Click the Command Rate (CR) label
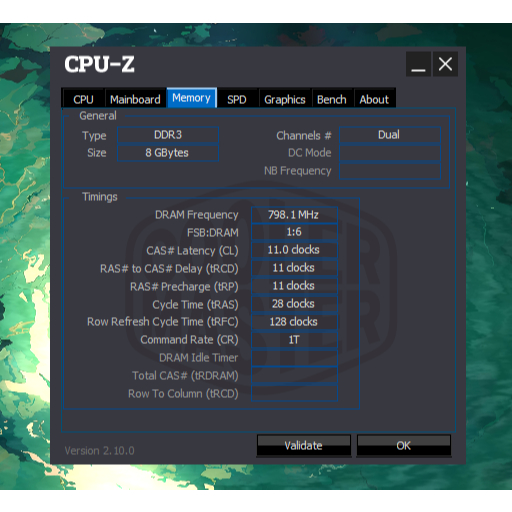Image resolution: width=512 pixels, height=512 pixels. [x=189, y=340]
